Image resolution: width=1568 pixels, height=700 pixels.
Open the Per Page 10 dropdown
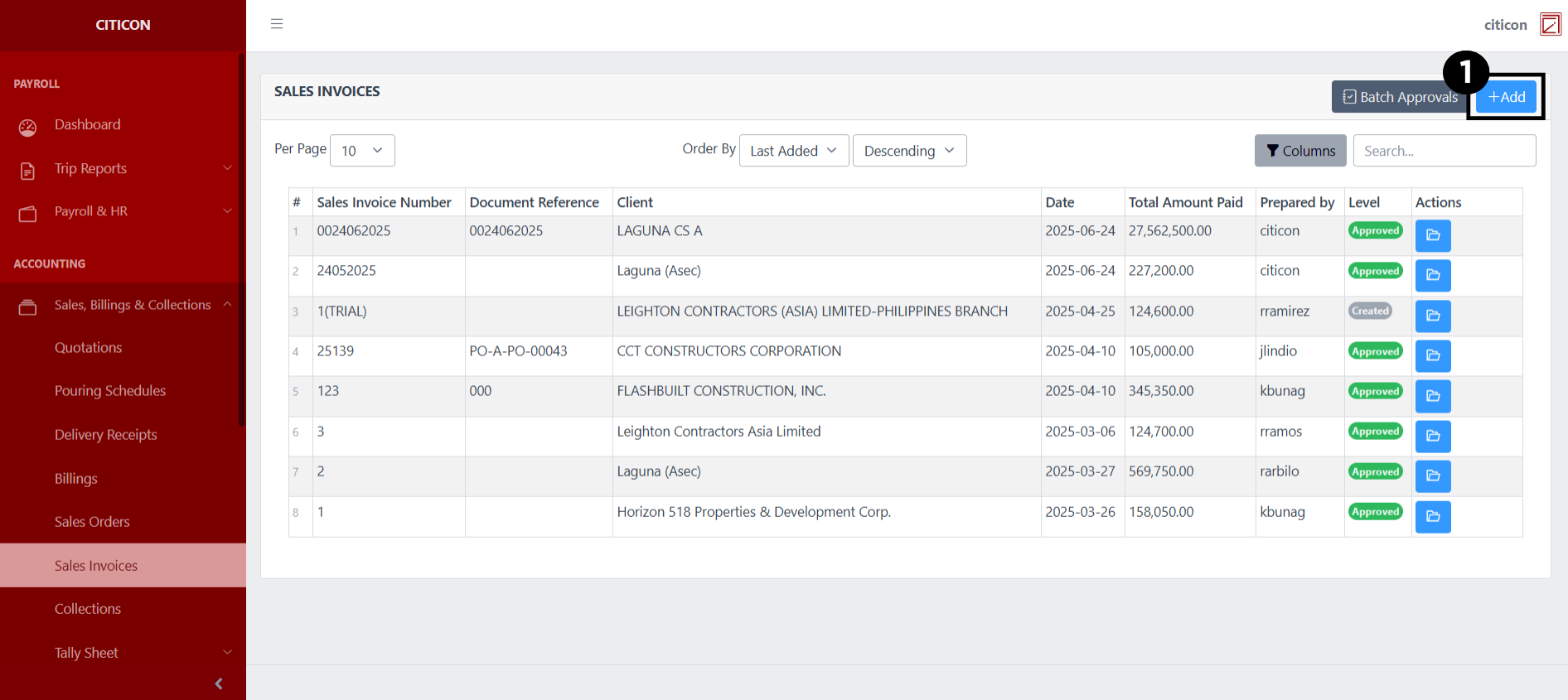pos(362,151)
